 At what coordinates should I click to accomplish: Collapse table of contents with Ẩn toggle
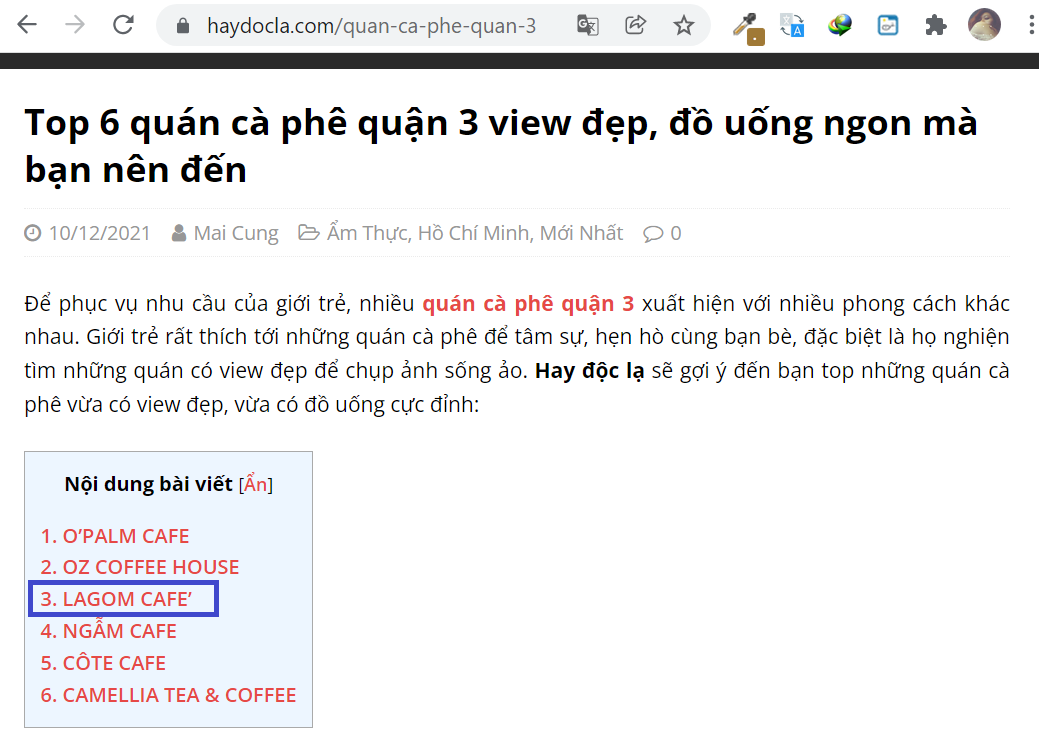click(x=256, y=485)
